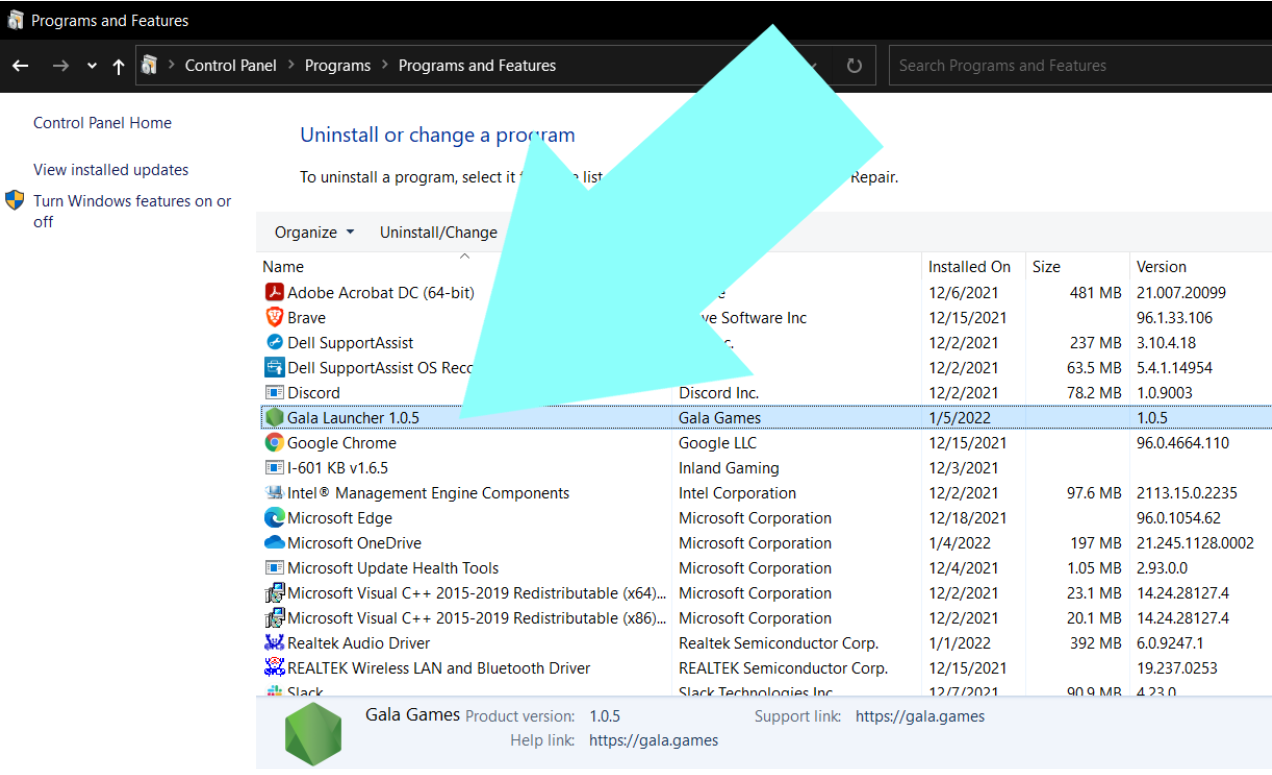Screen dimensions: 1272x775
Task: Click the Forward navigation arrow
Action: [x=61, y=66]
